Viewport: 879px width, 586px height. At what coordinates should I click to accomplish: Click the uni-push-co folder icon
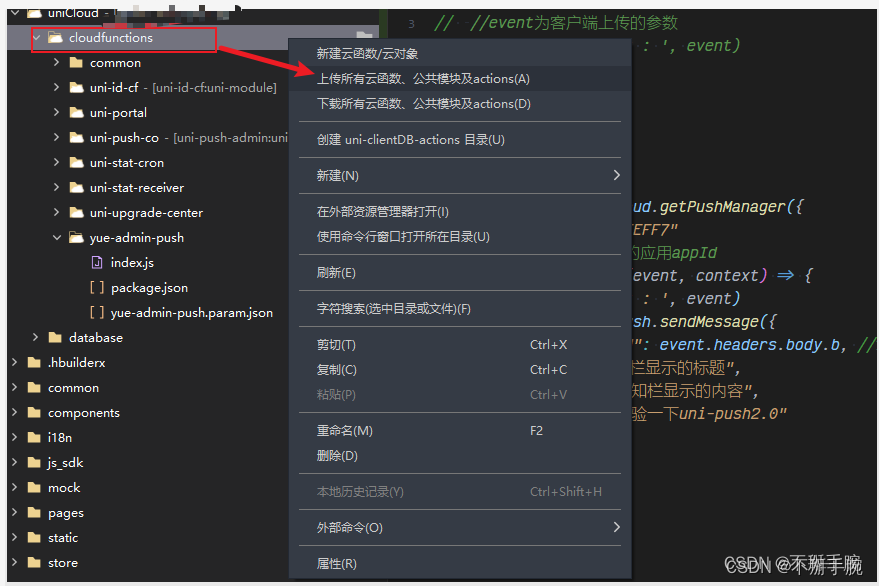coord(76,137)
